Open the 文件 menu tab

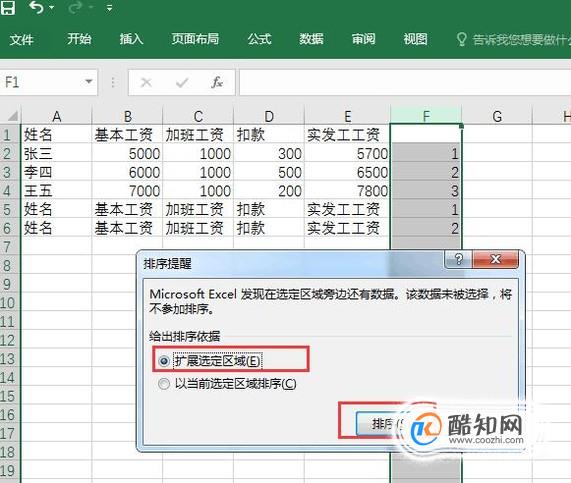tap(21, 39)
